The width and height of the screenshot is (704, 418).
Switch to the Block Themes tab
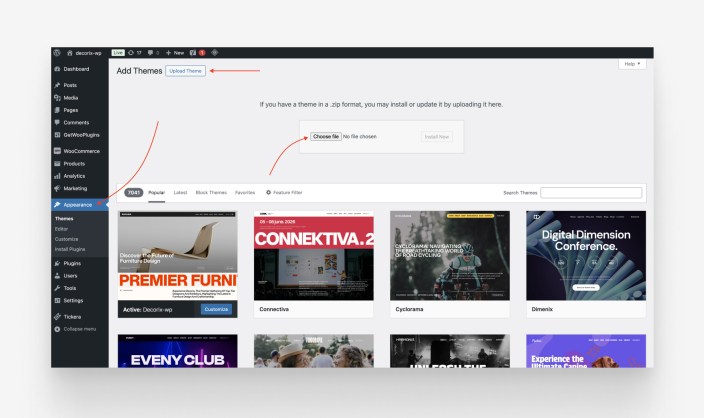(211, 193)
